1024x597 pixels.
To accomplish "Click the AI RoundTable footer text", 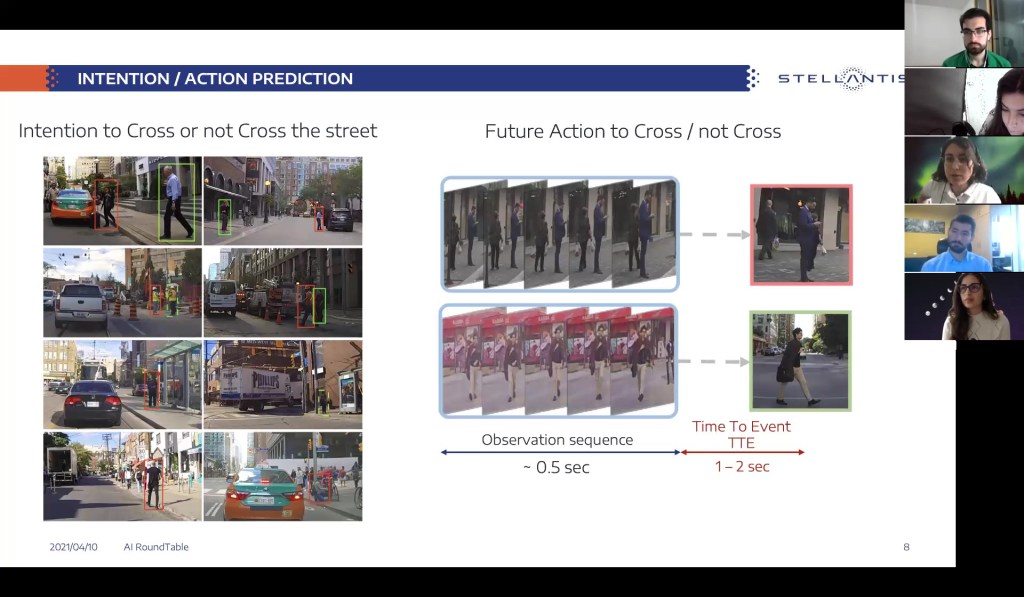I will 156,547.
